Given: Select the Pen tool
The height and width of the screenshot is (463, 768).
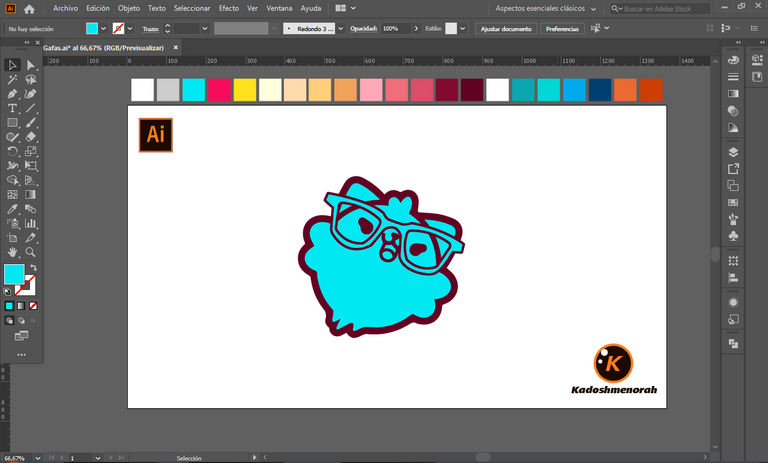Looking at the screenshot, I should click(12, 94).
